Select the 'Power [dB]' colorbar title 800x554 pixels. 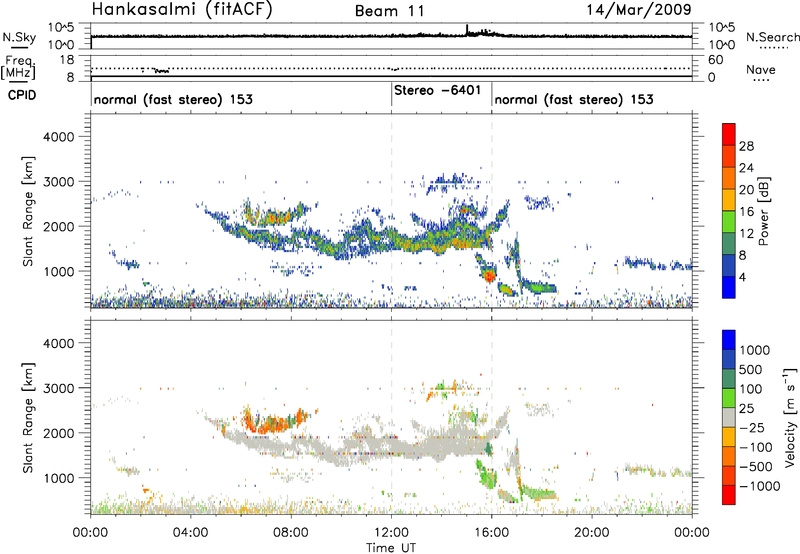tap(763, 211)
